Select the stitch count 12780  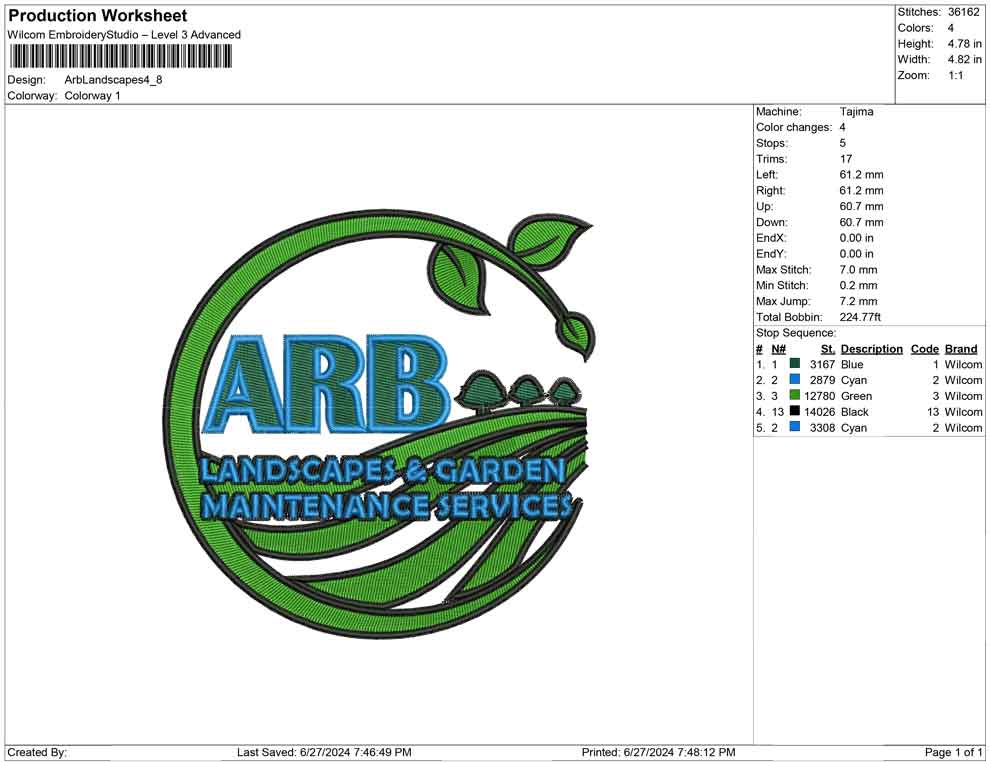819,396
